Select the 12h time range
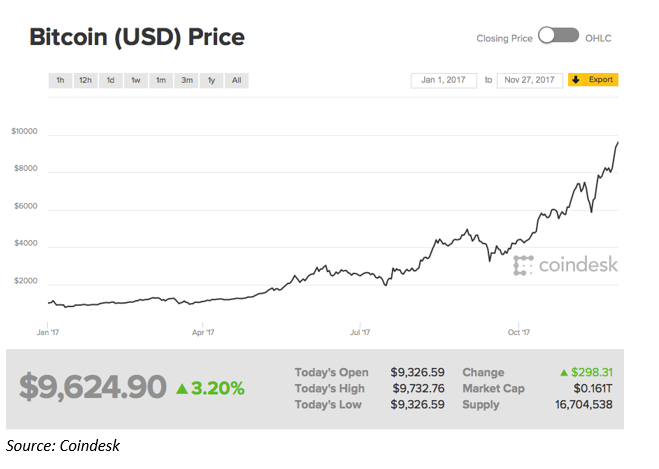Viewport: 659px width, 469px height. pyautogui.click(x=85, y=80)
